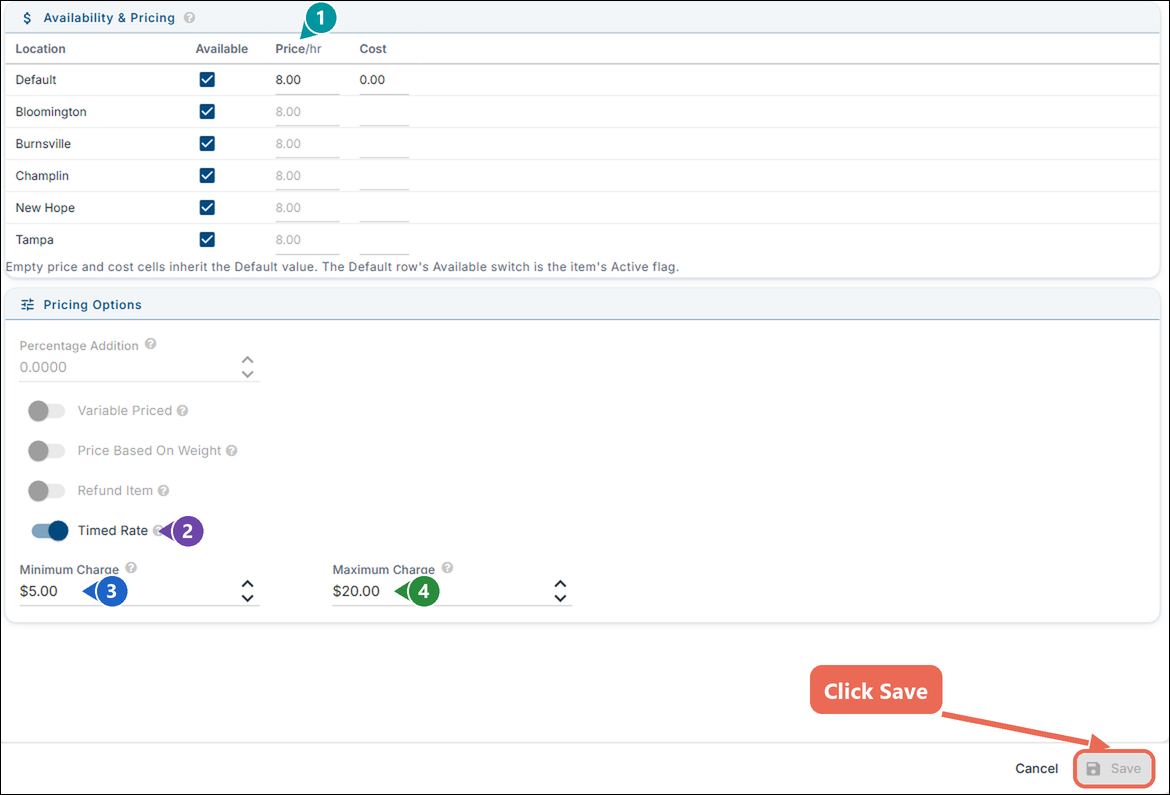This screenshot has width=1170, height=795.
Task: Click the Champlin cost field
Action: point(384,176)
